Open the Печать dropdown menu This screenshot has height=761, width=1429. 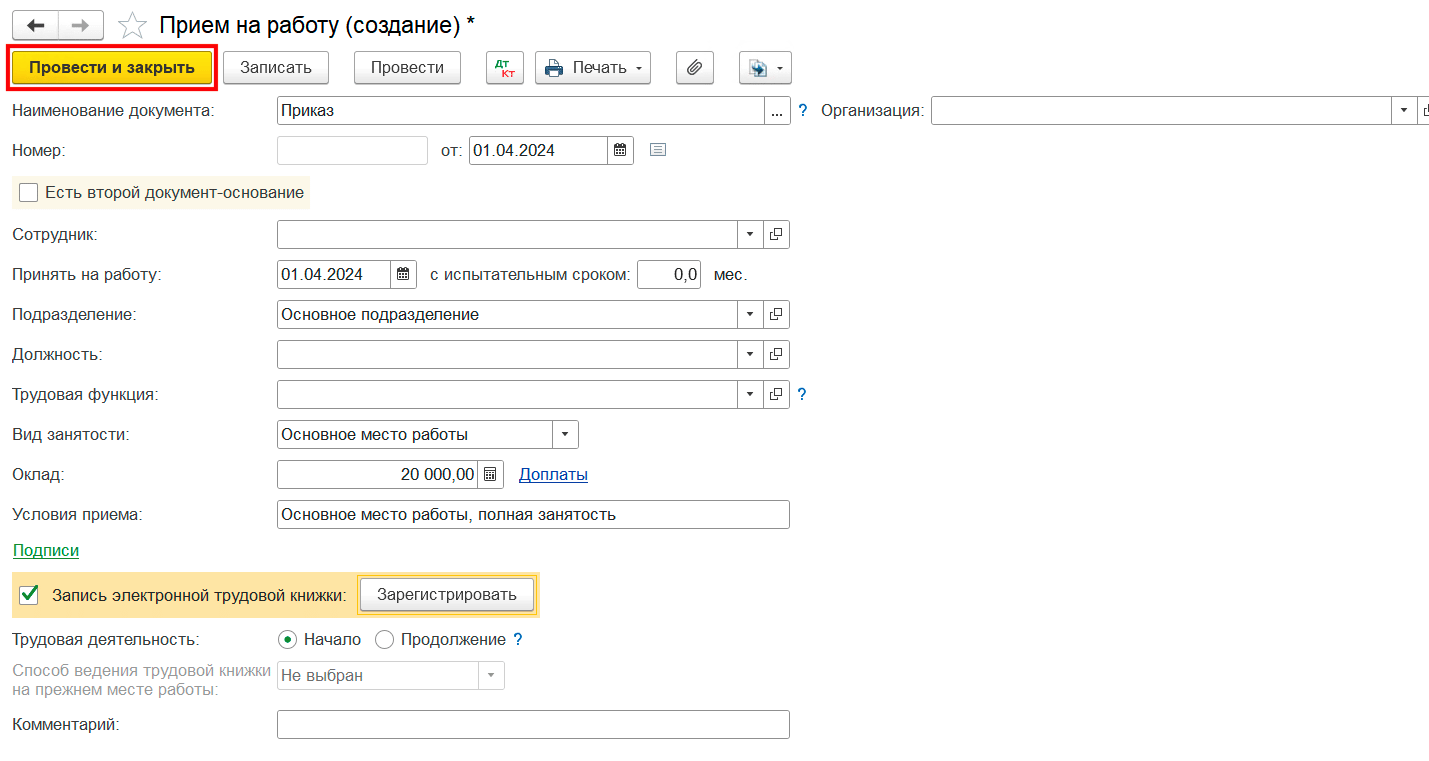click(593, 68)
